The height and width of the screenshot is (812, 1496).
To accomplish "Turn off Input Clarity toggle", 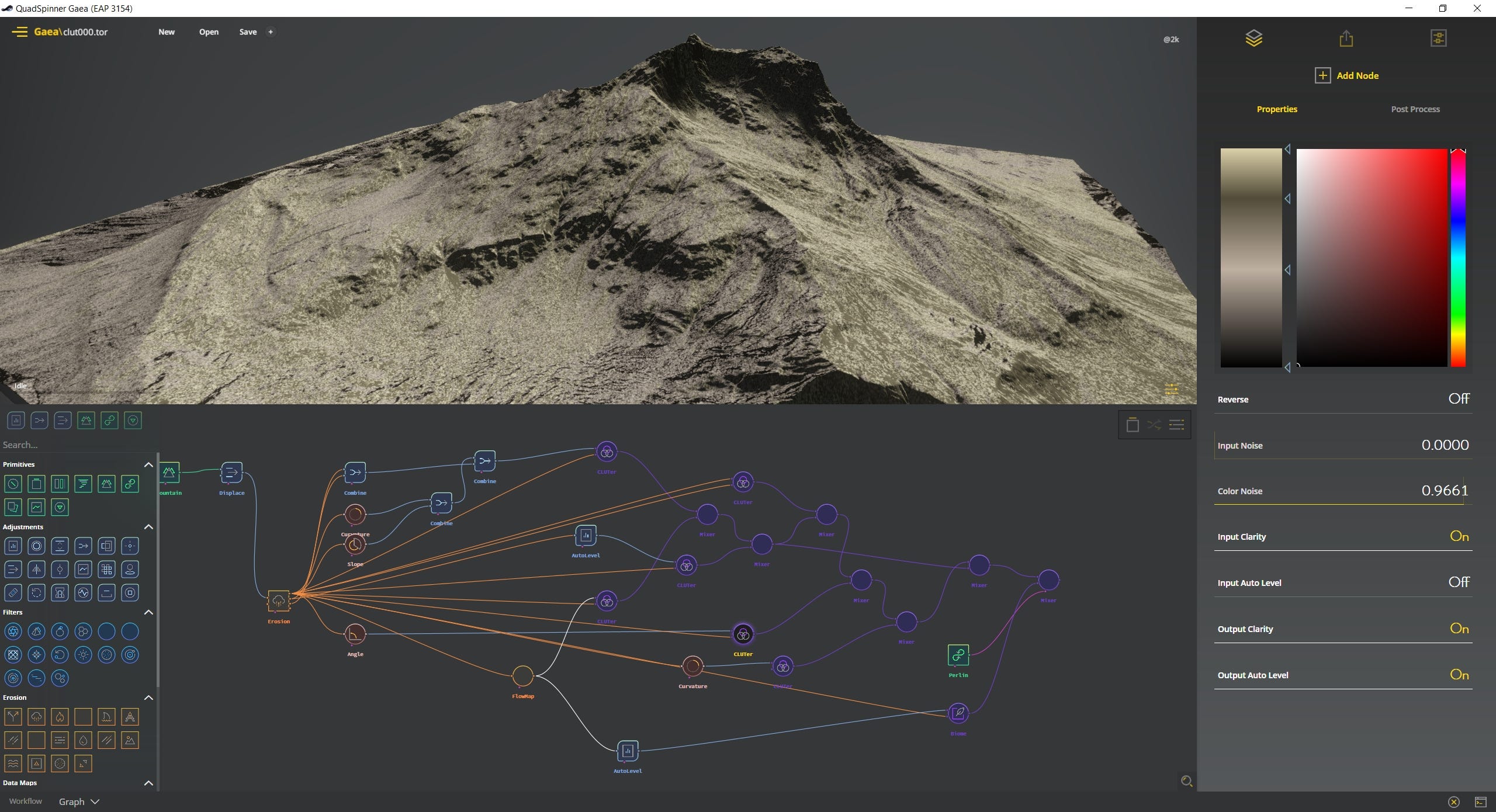I will click(x=1459, y=536).
